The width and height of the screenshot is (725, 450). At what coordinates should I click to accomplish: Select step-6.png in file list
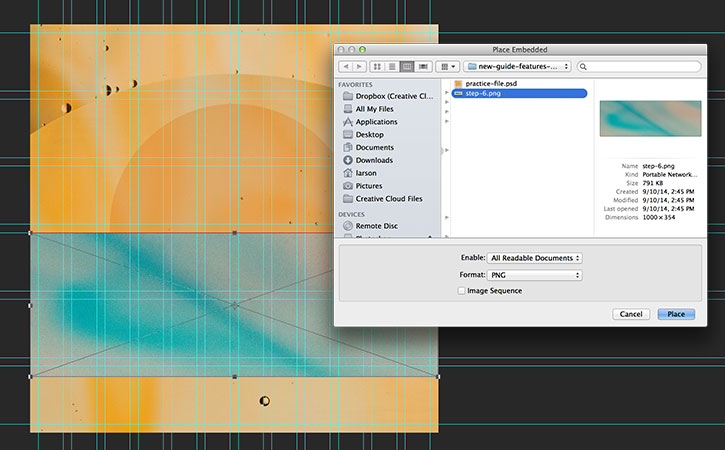(x=519, y=93)
